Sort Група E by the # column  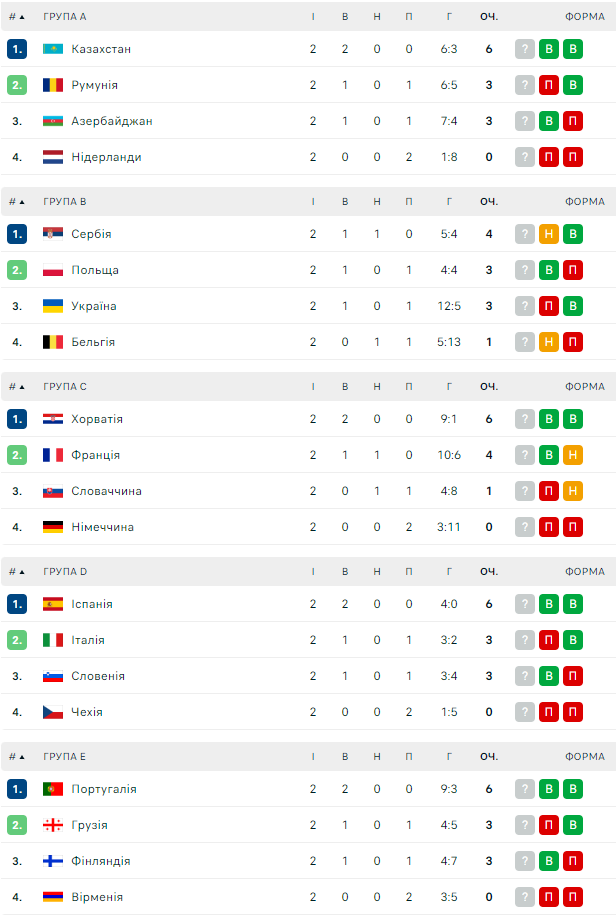pos(16,756)
